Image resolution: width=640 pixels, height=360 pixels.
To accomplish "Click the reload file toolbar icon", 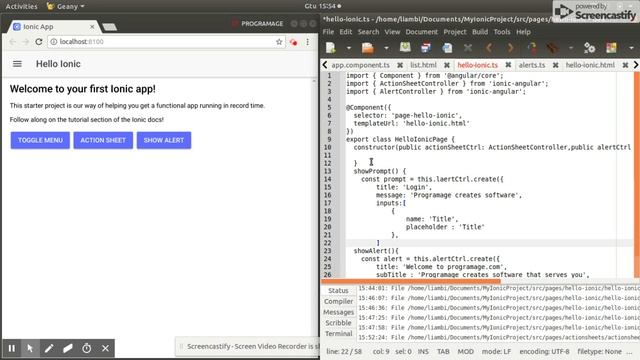I will 447,48.
